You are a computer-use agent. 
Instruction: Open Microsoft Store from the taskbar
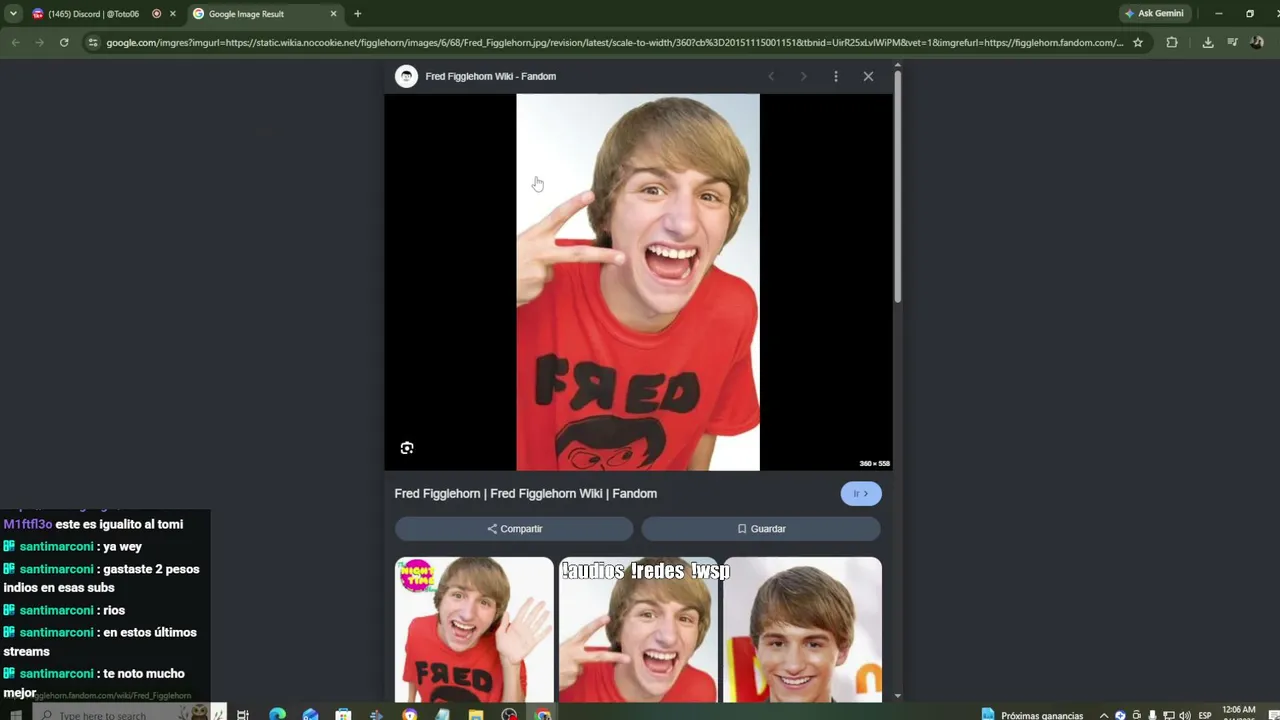tap(343, 715)
